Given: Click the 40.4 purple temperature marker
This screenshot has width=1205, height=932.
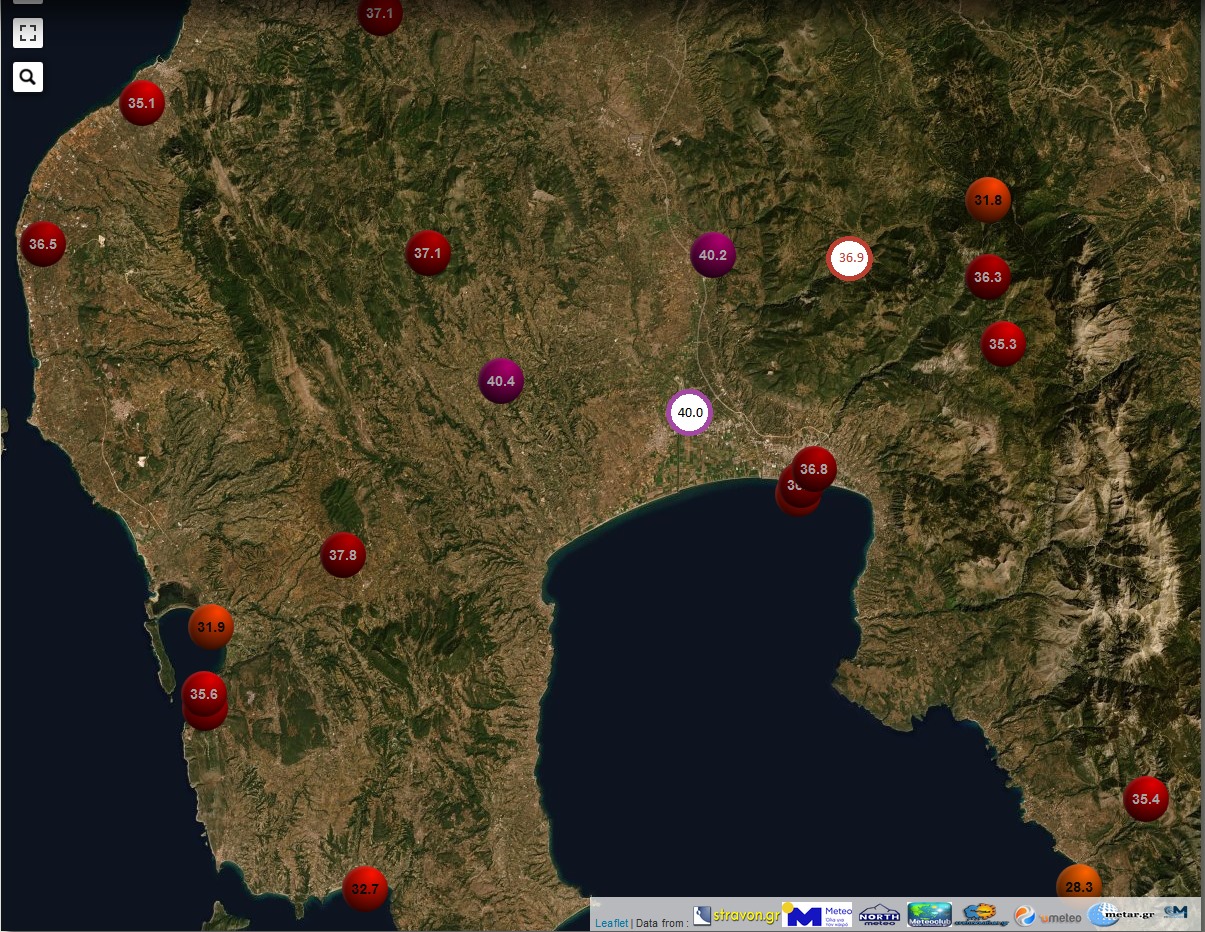Looking at the screenshot, I should pyautogui.click(x=501, y=381).
